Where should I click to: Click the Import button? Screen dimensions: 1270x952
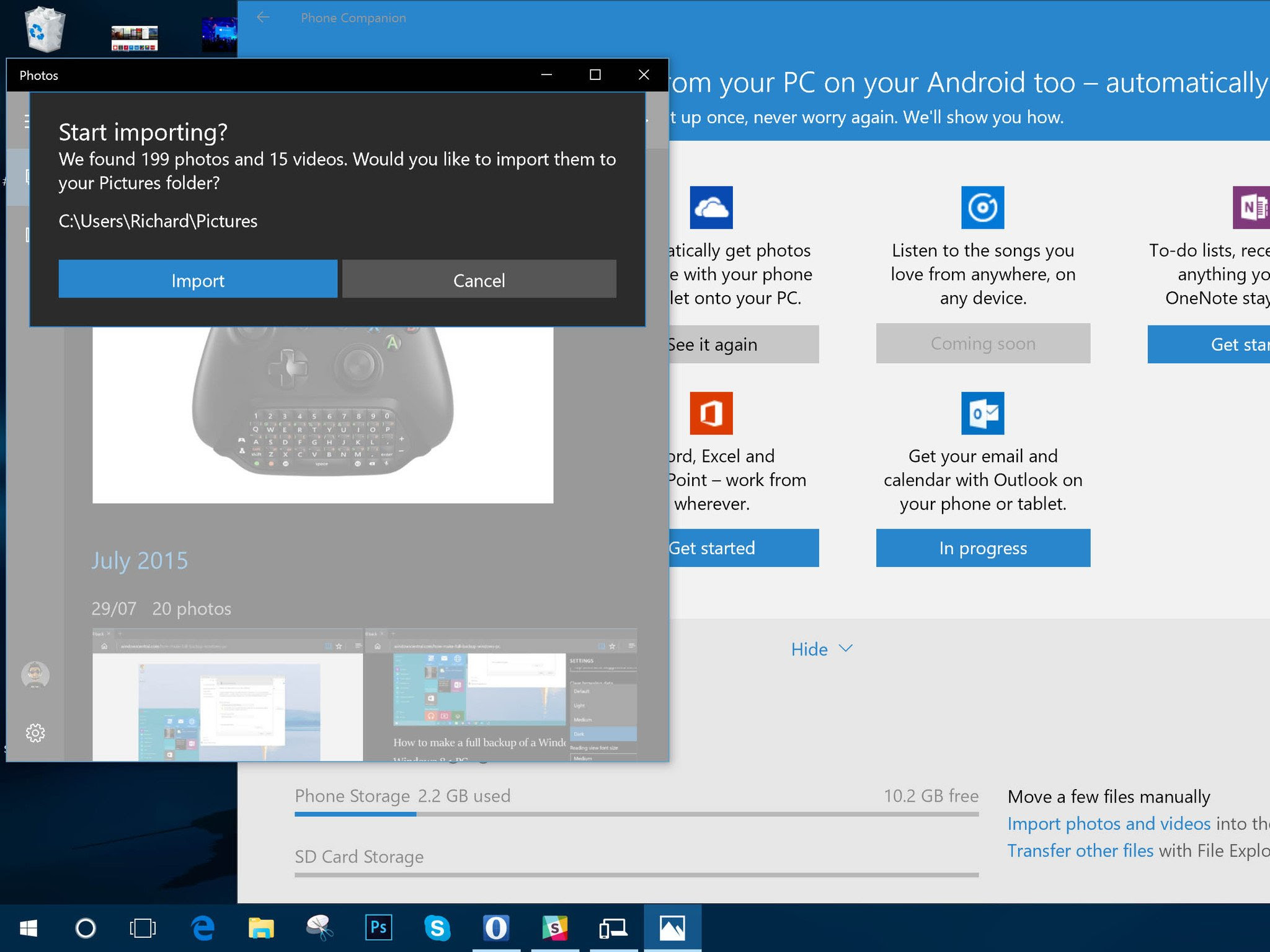click(198, 280)
